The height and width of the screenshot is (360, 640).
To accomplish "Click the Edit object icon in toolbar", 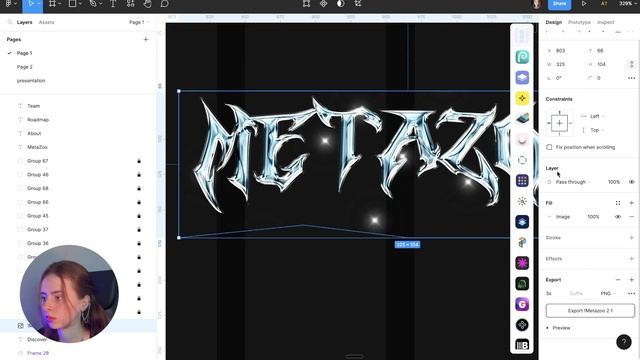I will (306, 4).
